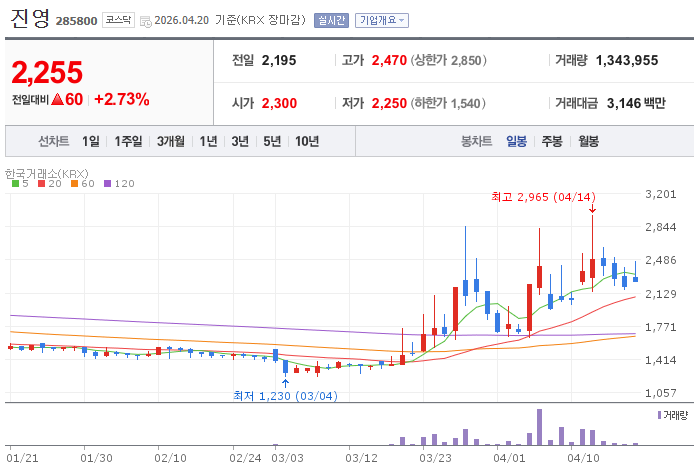The height and width of the screenshot is (469, 694).
Task: Click the 최고 2,965 (04/14) high marker
Action: pos(543,197)
